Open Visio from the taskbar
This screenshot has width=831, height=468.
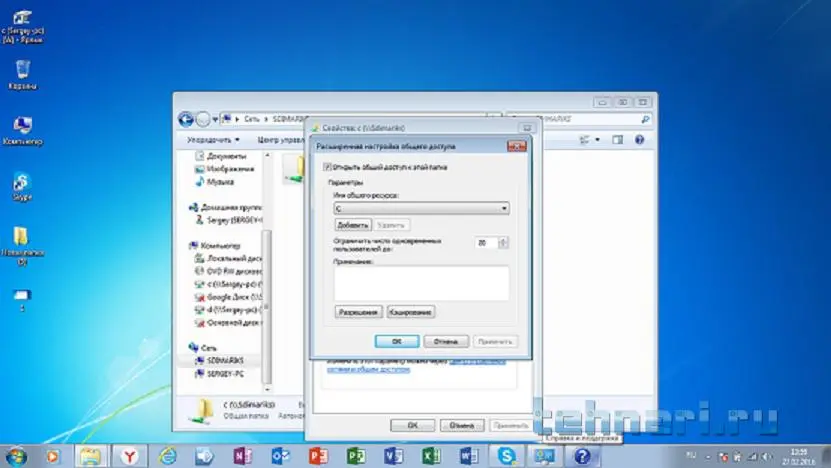click(393, 456)
